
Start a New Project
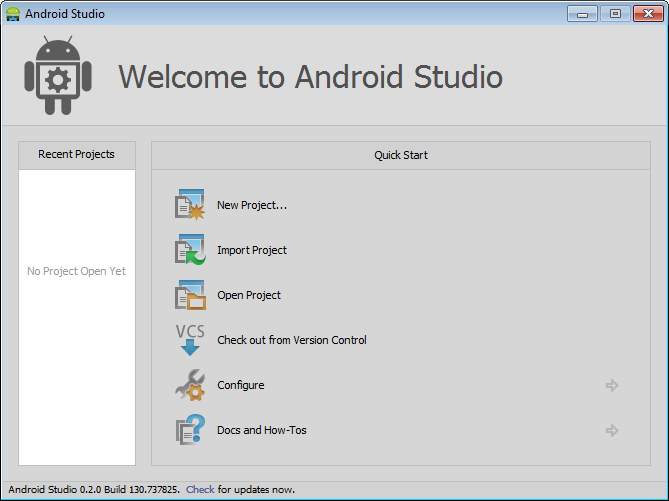252,205
